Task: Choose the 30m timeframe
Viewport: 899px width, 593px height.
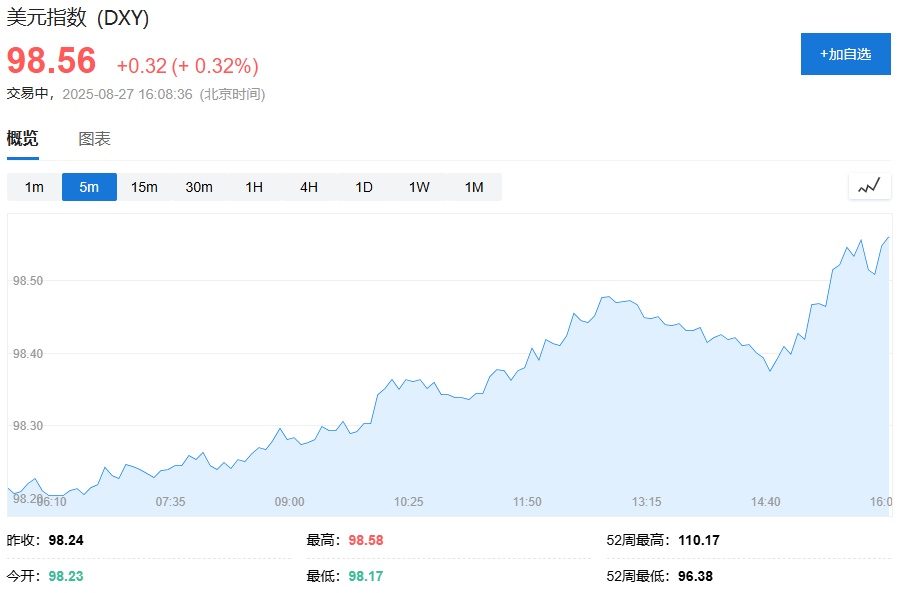Action: point(199,187)
